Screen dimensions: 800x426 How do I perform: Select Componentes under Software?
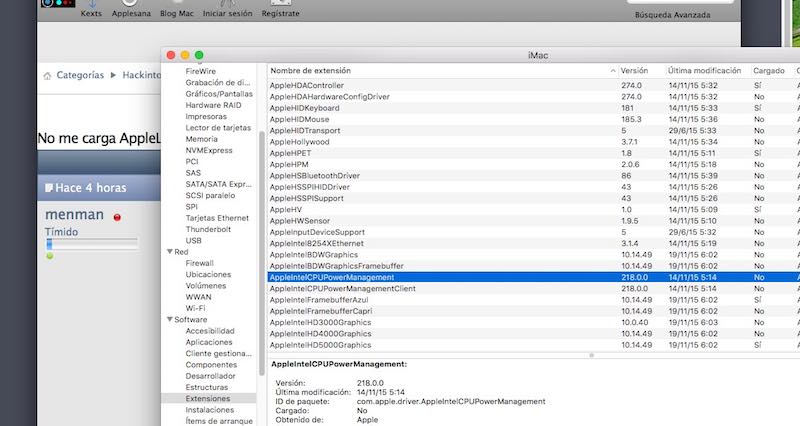pyautogui.click(x=211, y=365)
